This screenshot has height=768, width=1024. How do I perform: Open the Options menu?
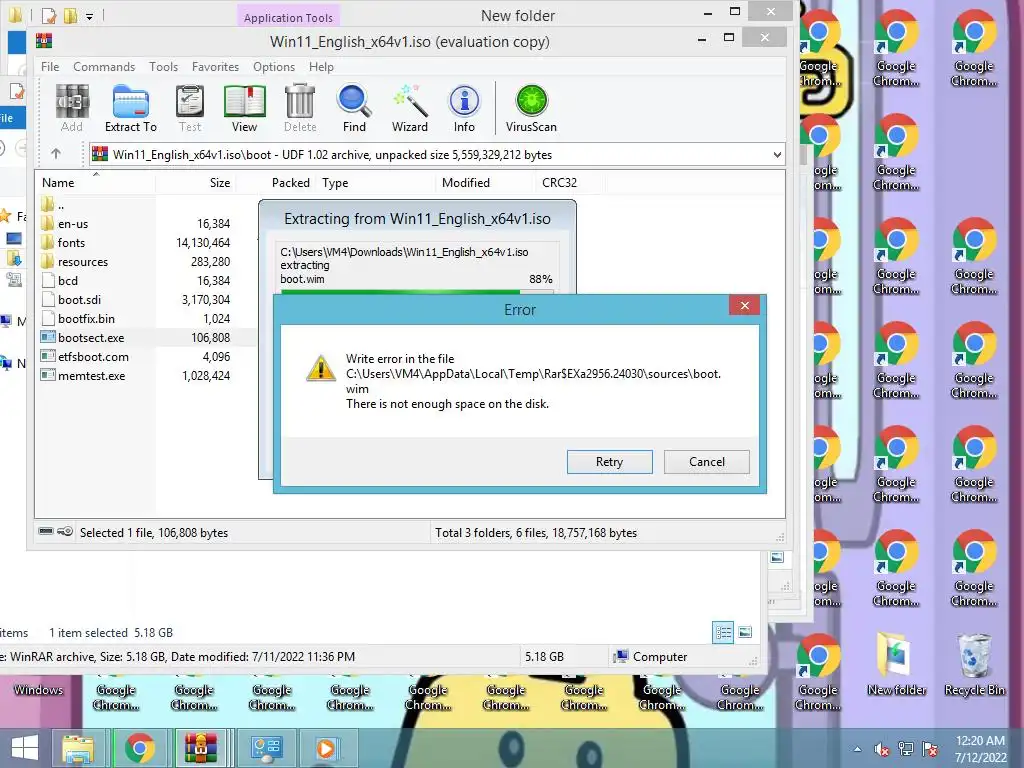coord(274,67)
